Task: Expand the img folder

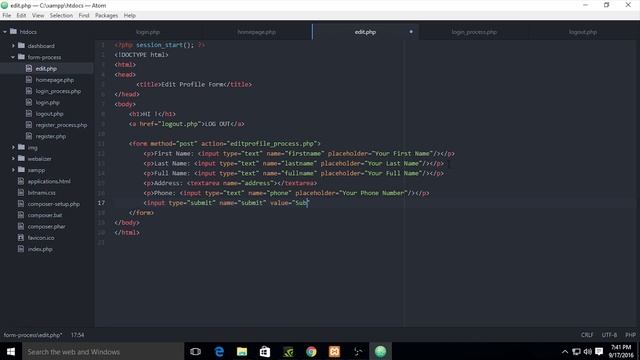Action: (13, 147)
